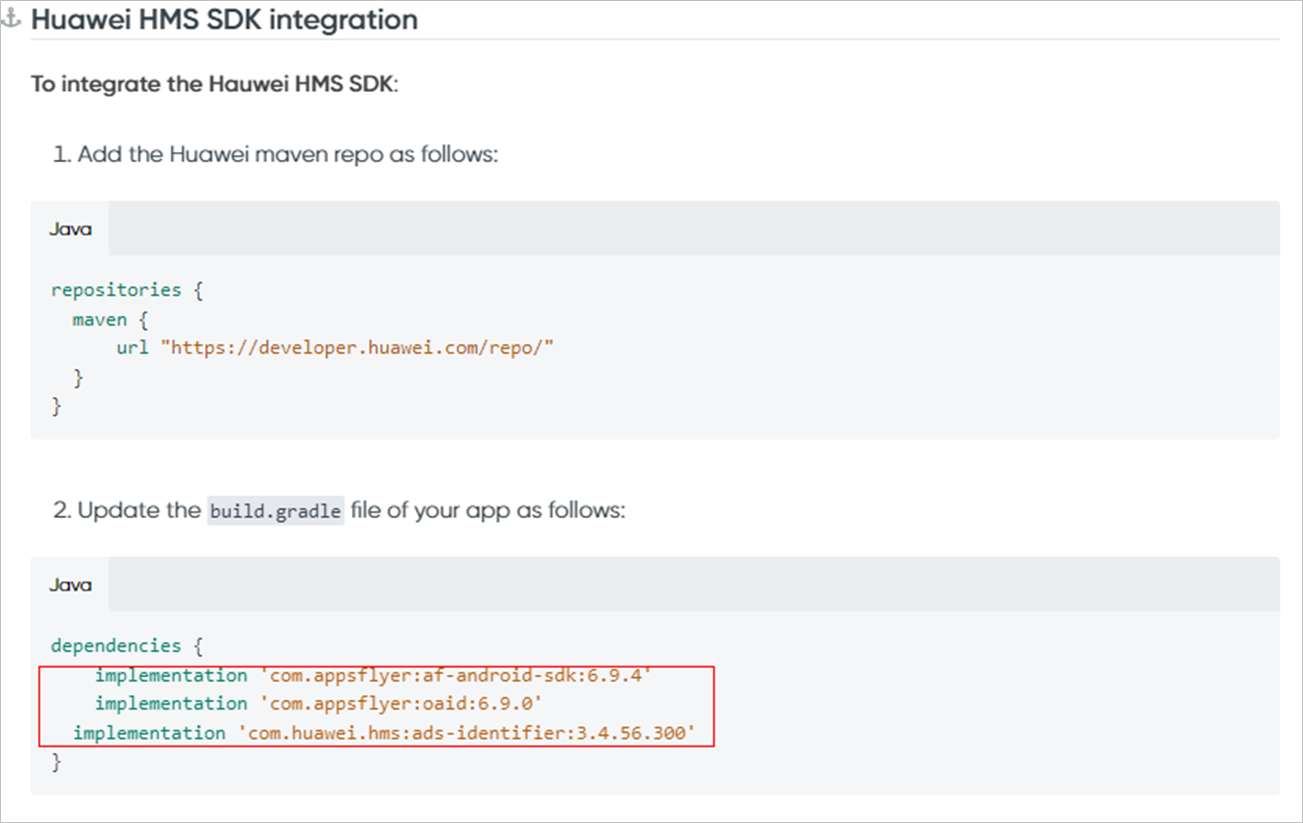Screen dimensions: 1303x823
Task: Select the Java tab above the repositories code
Action: [x=70, y=229]
